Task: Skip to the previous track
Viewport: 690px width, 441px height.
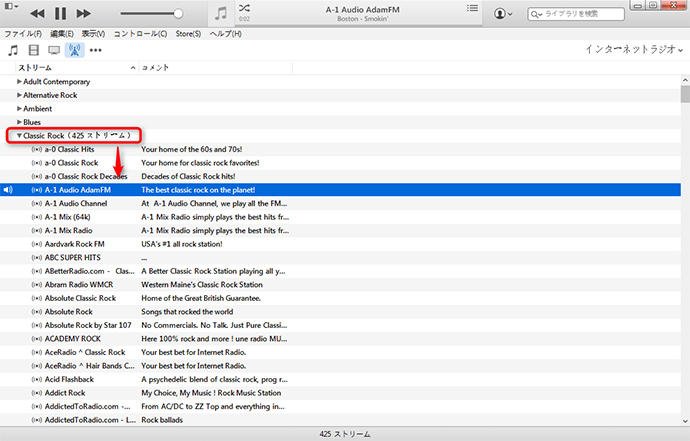Action: coord(37,14)
